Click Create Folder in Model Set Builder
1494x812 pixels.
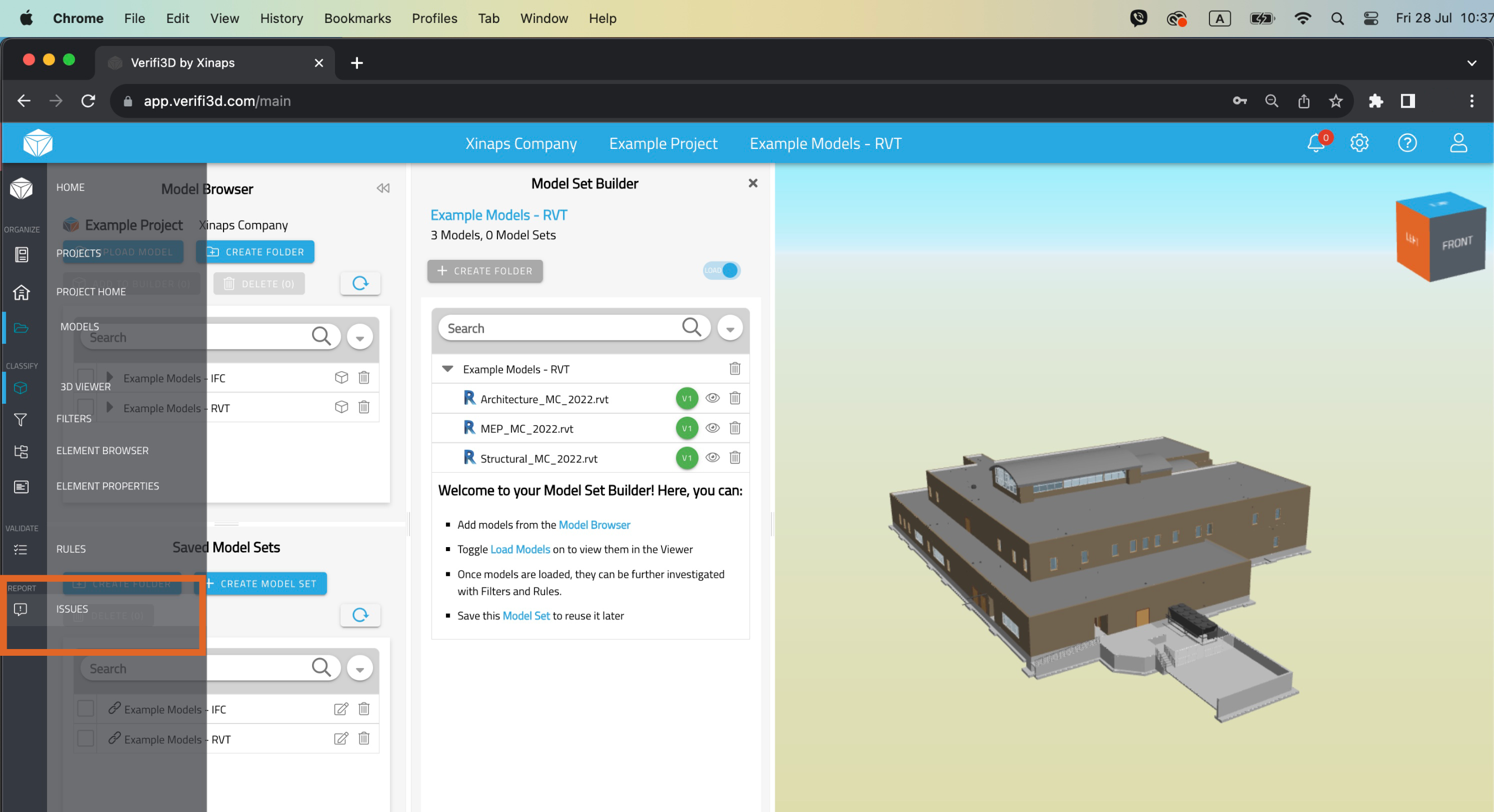(485, 270)
